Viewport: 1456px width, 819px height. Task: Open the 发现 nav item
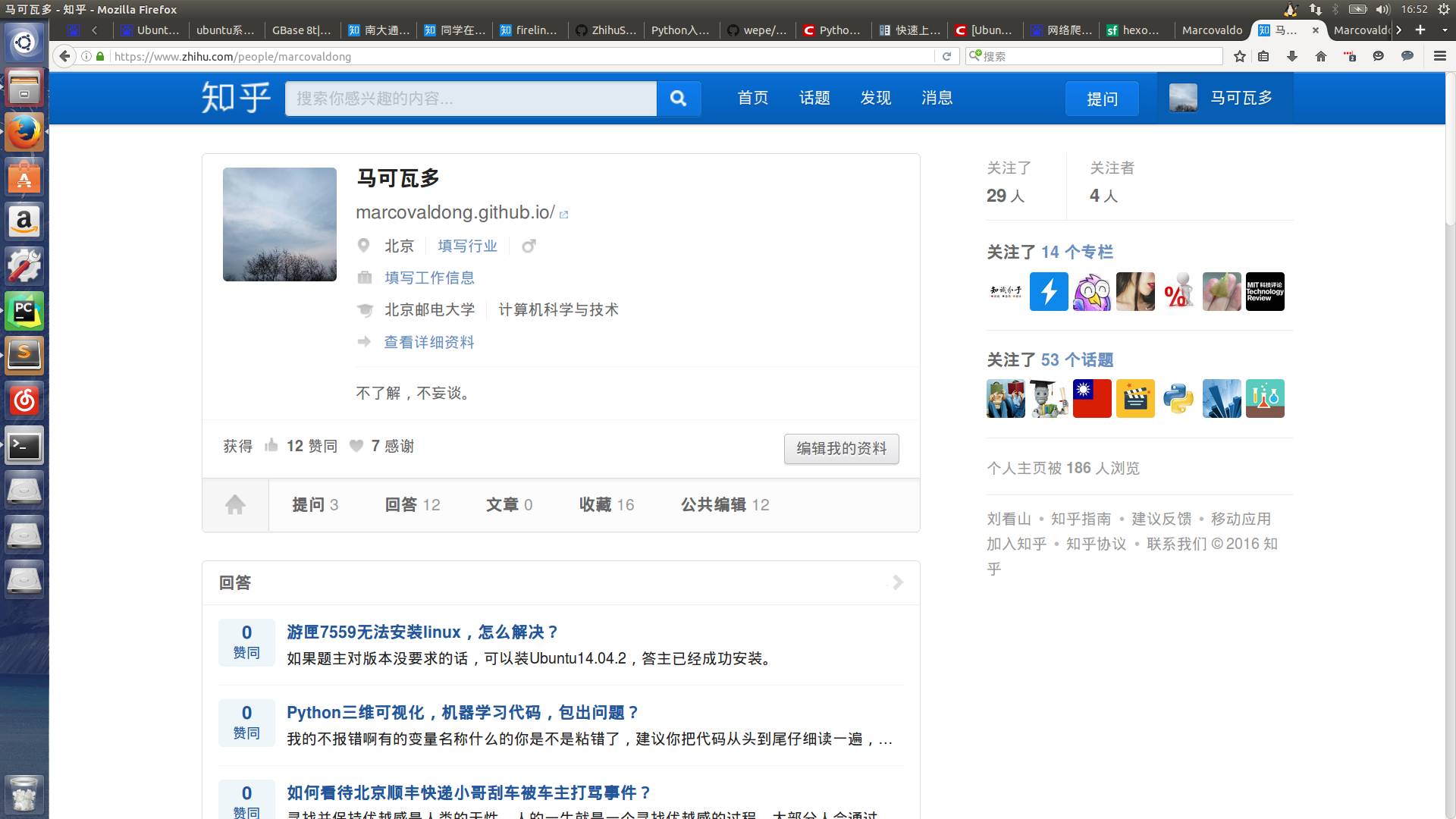coord(876,98)
